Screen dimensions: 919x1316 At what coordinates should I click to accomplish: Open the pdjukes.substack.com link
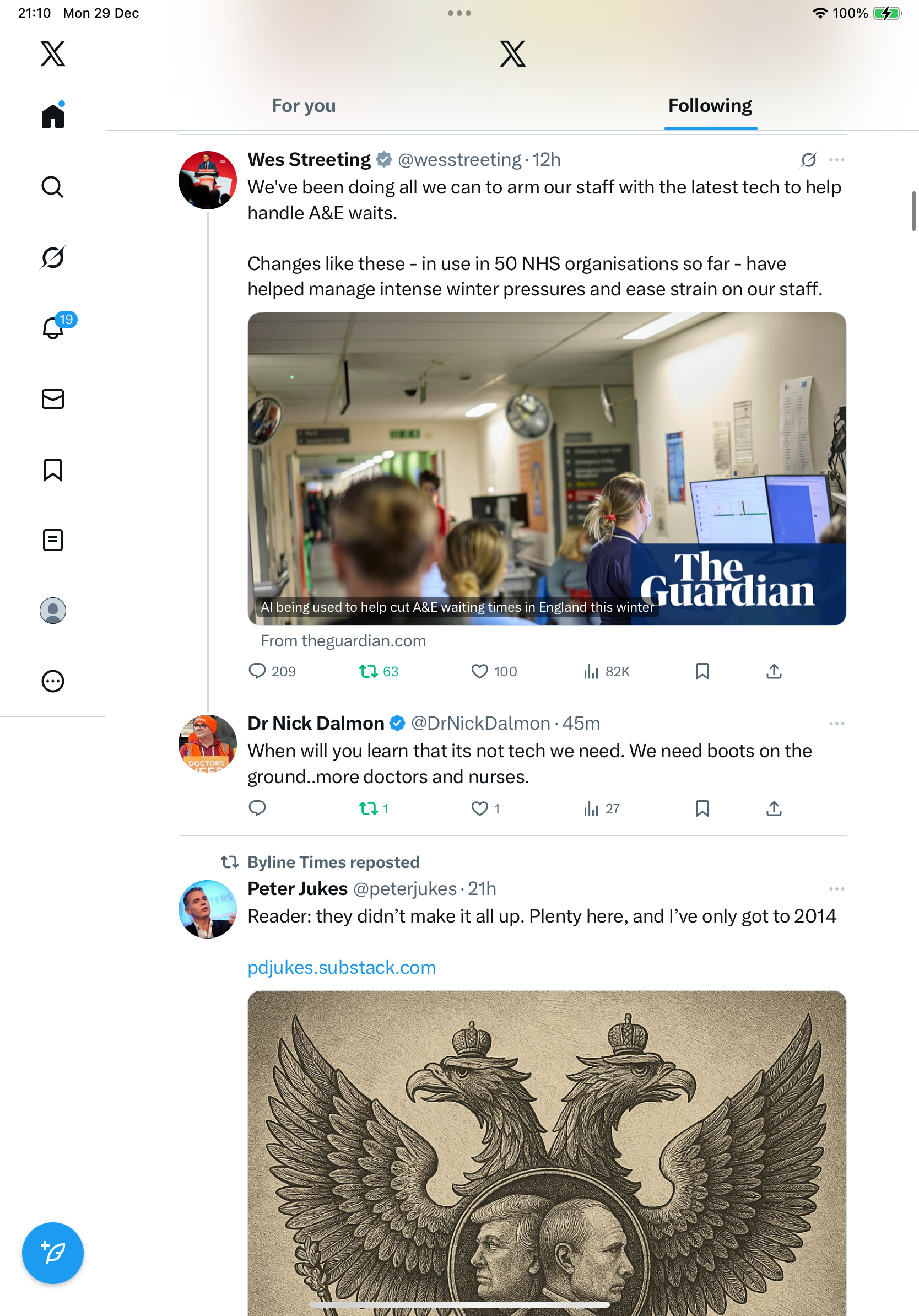click(x=342, y=968)
